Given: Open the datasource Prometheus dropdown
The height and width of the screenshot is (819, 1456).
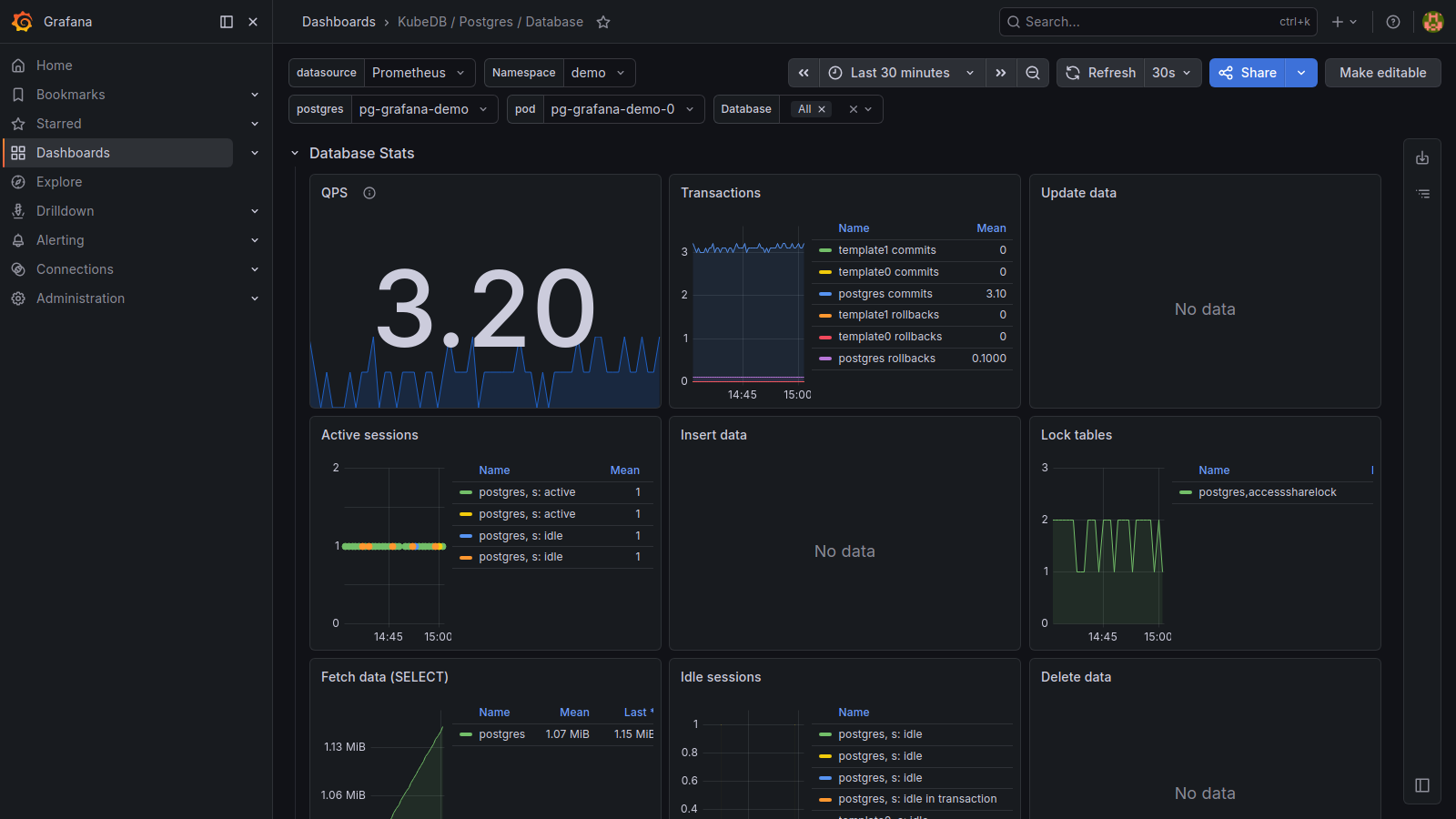Looking at the screenshot, I should [x=420, y=73].
